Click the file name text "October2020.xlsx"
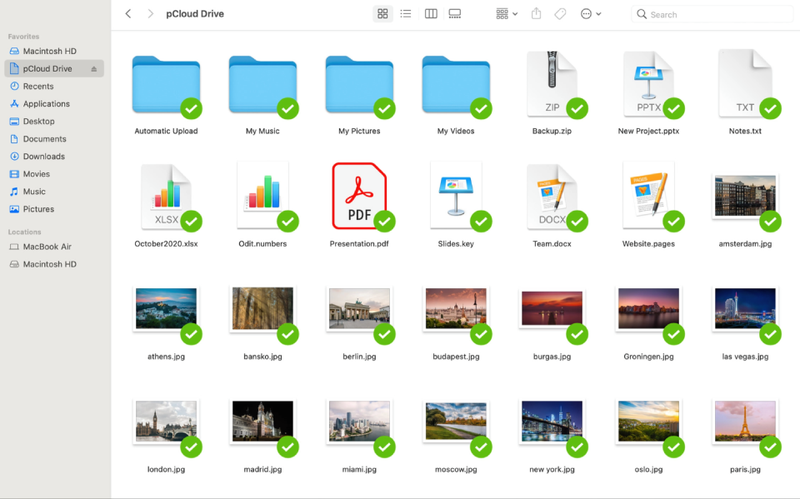This screenshot has width=800, height=499. (x=166, y=244)
